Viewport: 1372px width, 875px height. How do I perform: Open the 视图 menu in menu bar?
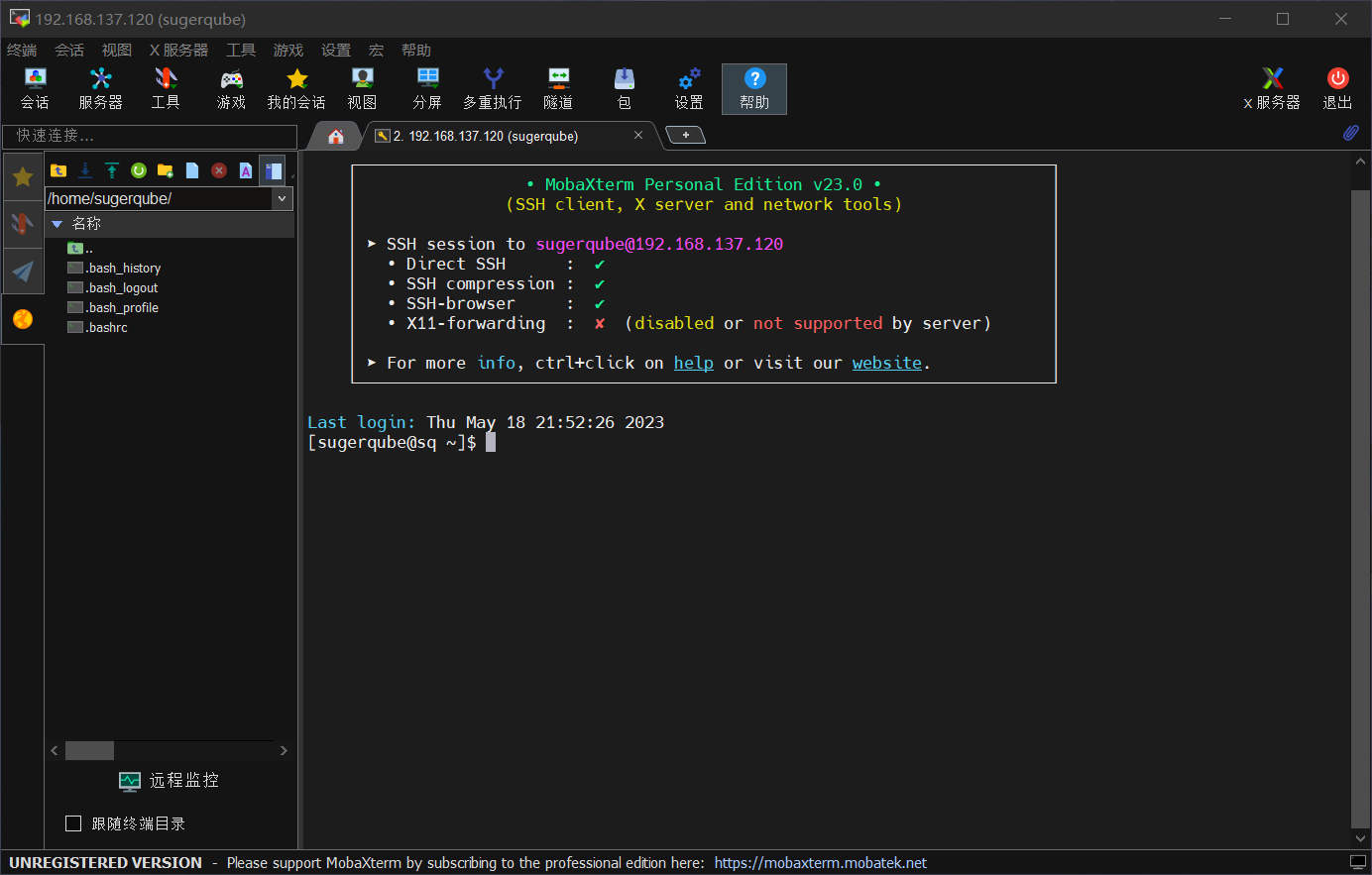[x=117, y=51]
